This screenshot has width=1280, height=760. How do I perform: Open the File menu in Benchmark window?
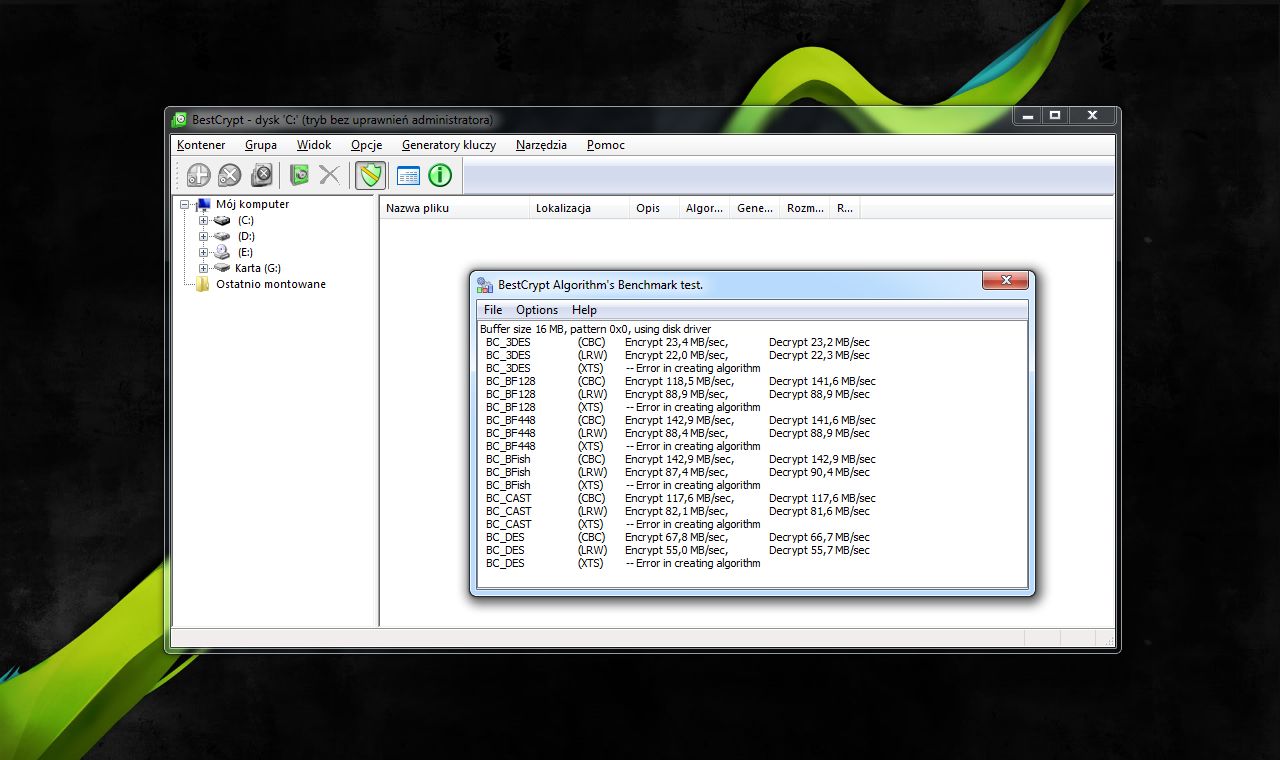click(x=493, y=310)
